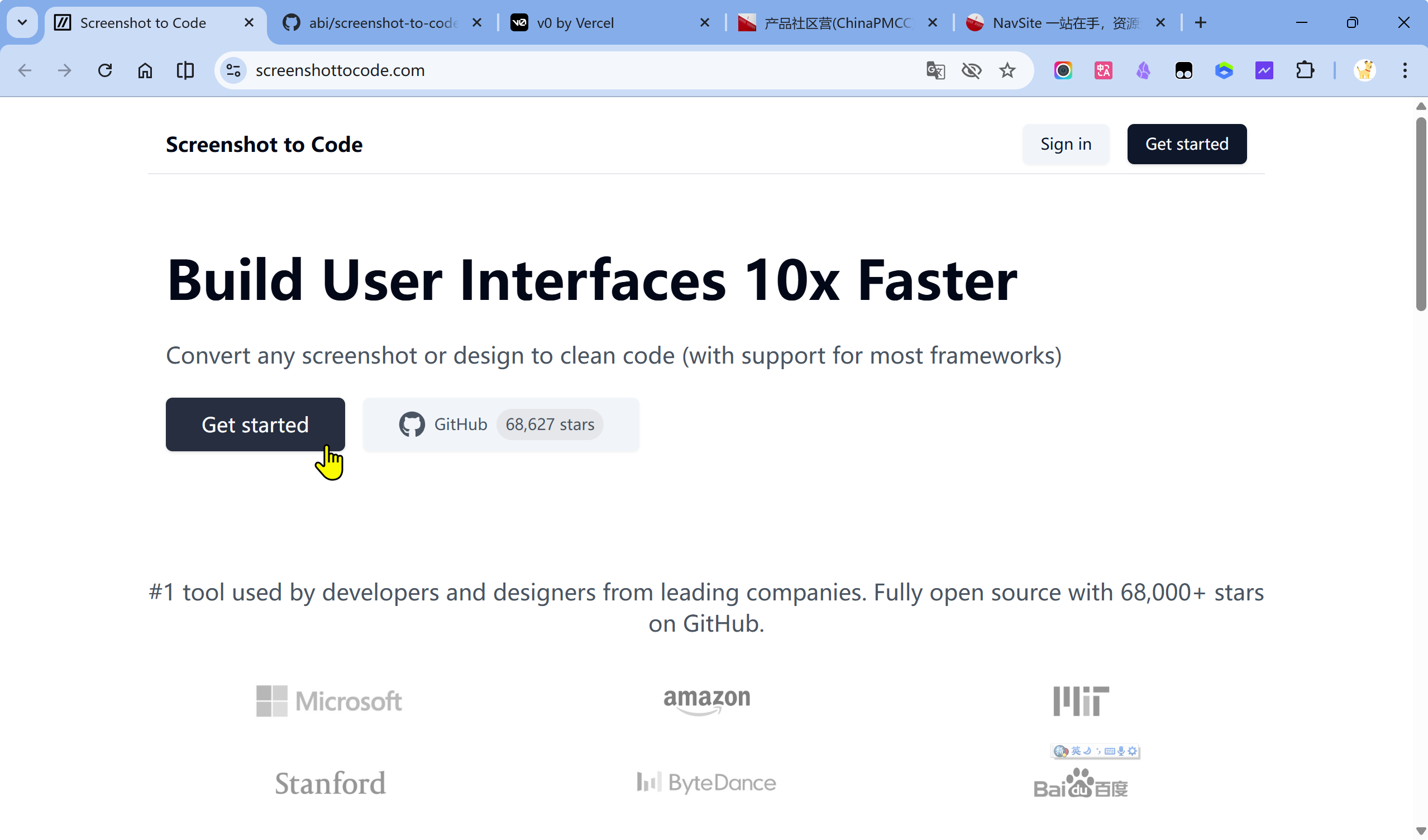Open Chrome three-dot menu
Screen dimensions: 1428x840
[x=1405, y=70]
